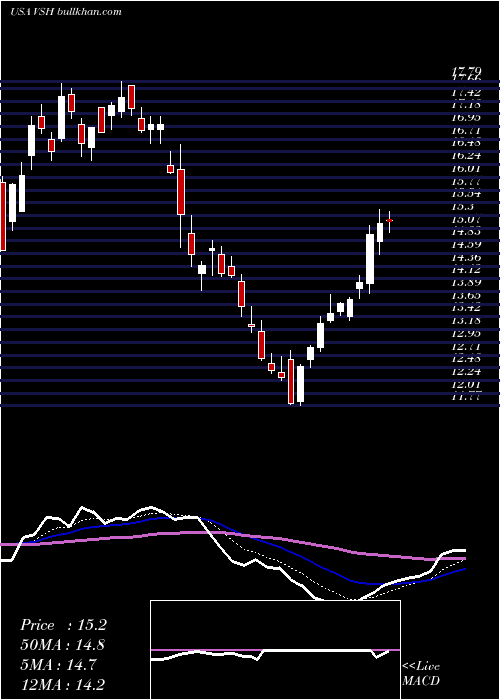Select the 15.3 price axis label
Viewport: 500px width, 700px height.
click(x=462, y=207)
